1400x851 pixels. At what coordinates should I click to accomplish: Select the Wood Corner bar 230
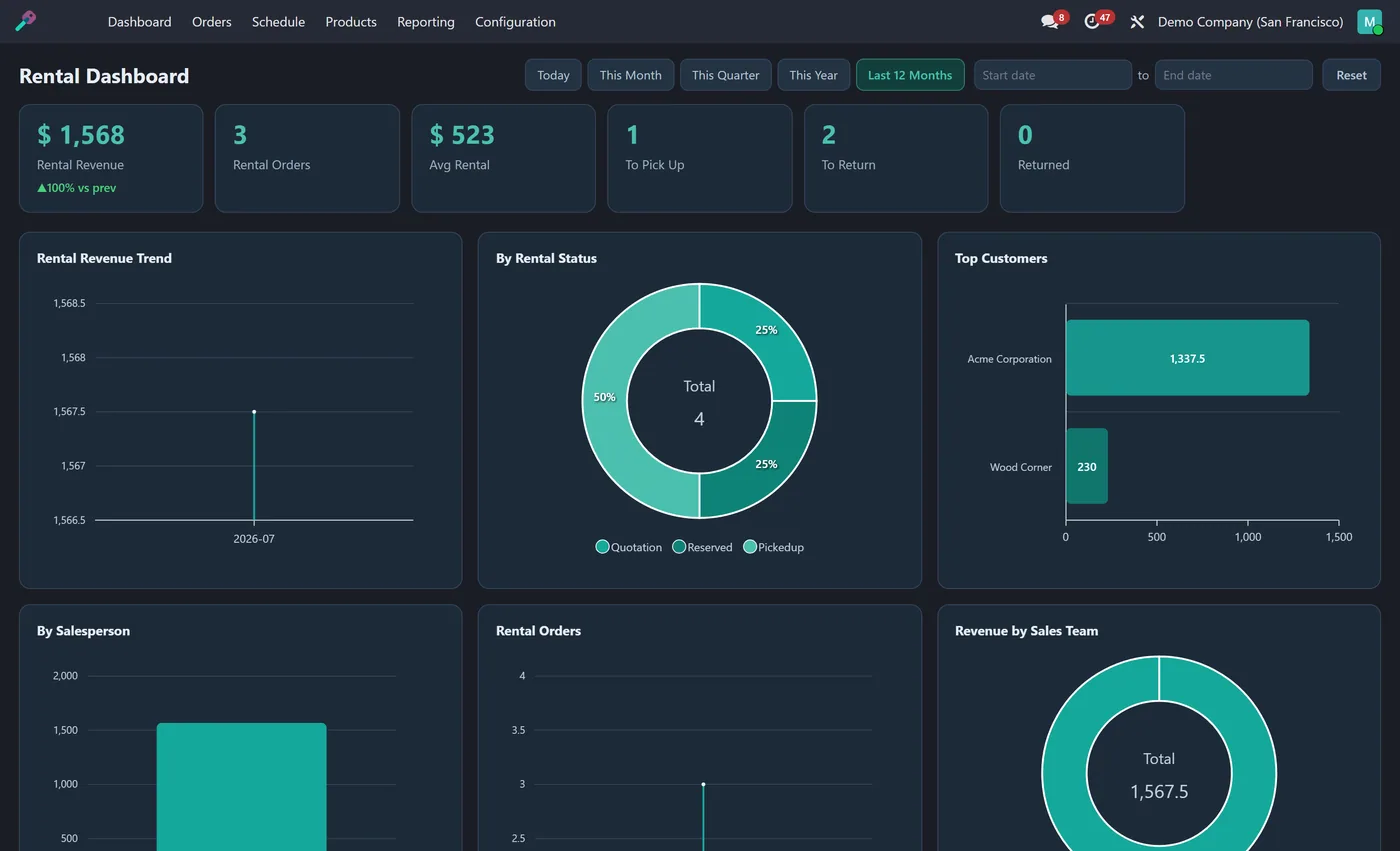[1086, 466]
